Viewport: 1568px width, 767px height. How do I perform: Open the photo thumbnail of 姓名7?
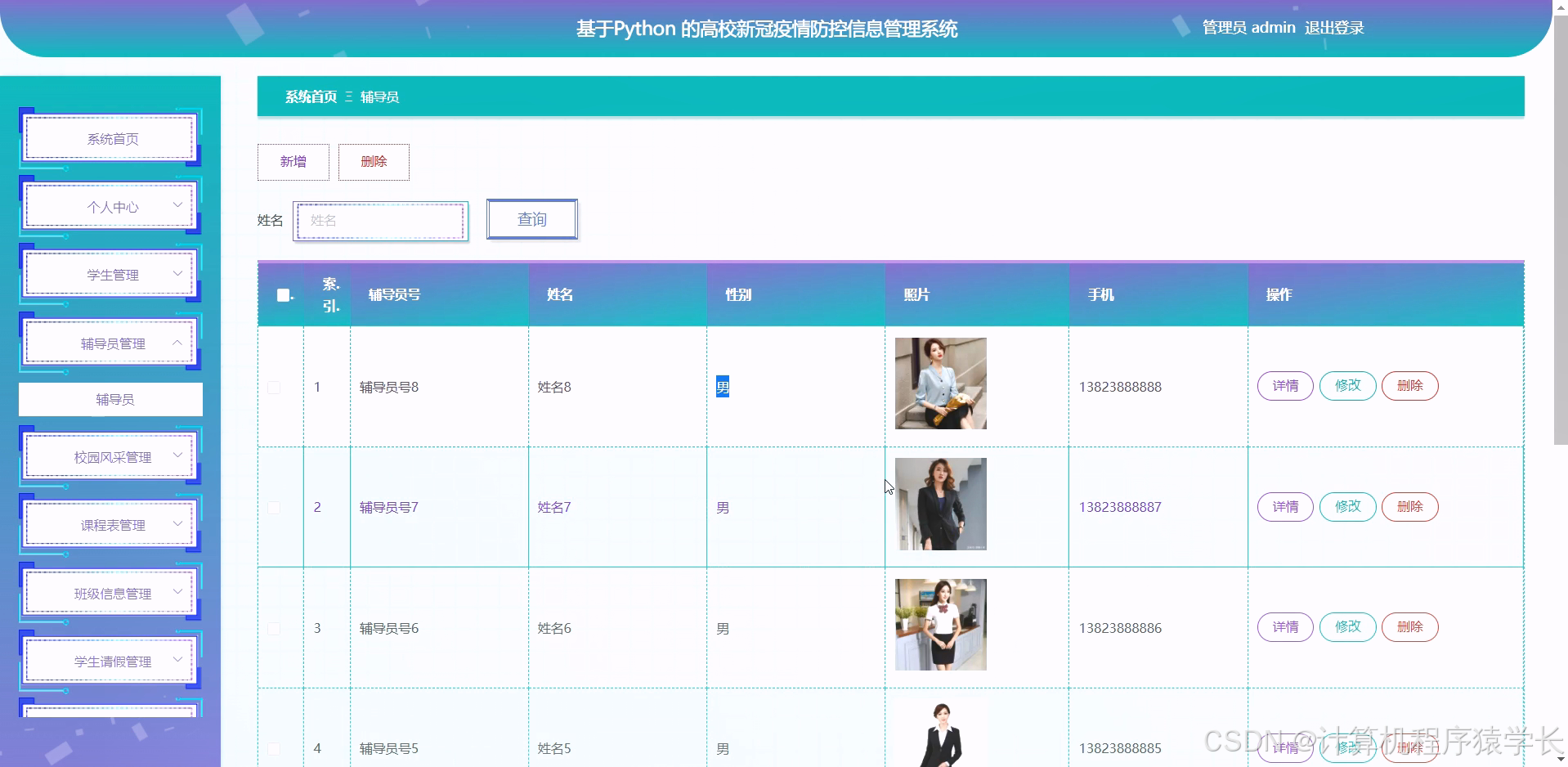(x=941, y=504)
